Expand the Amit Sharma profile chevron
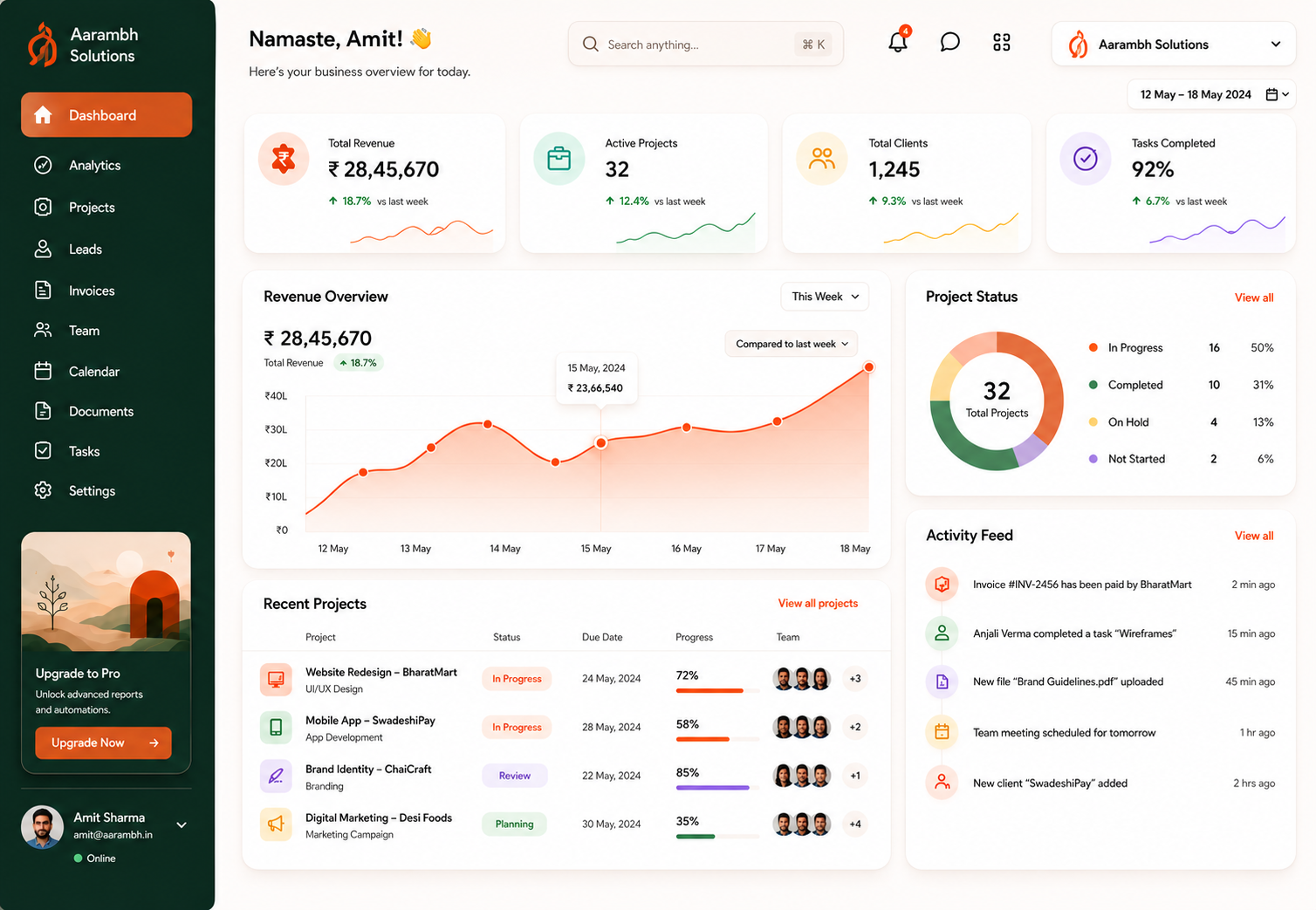Screen dimensions: 1316x910 coord(182,824)
